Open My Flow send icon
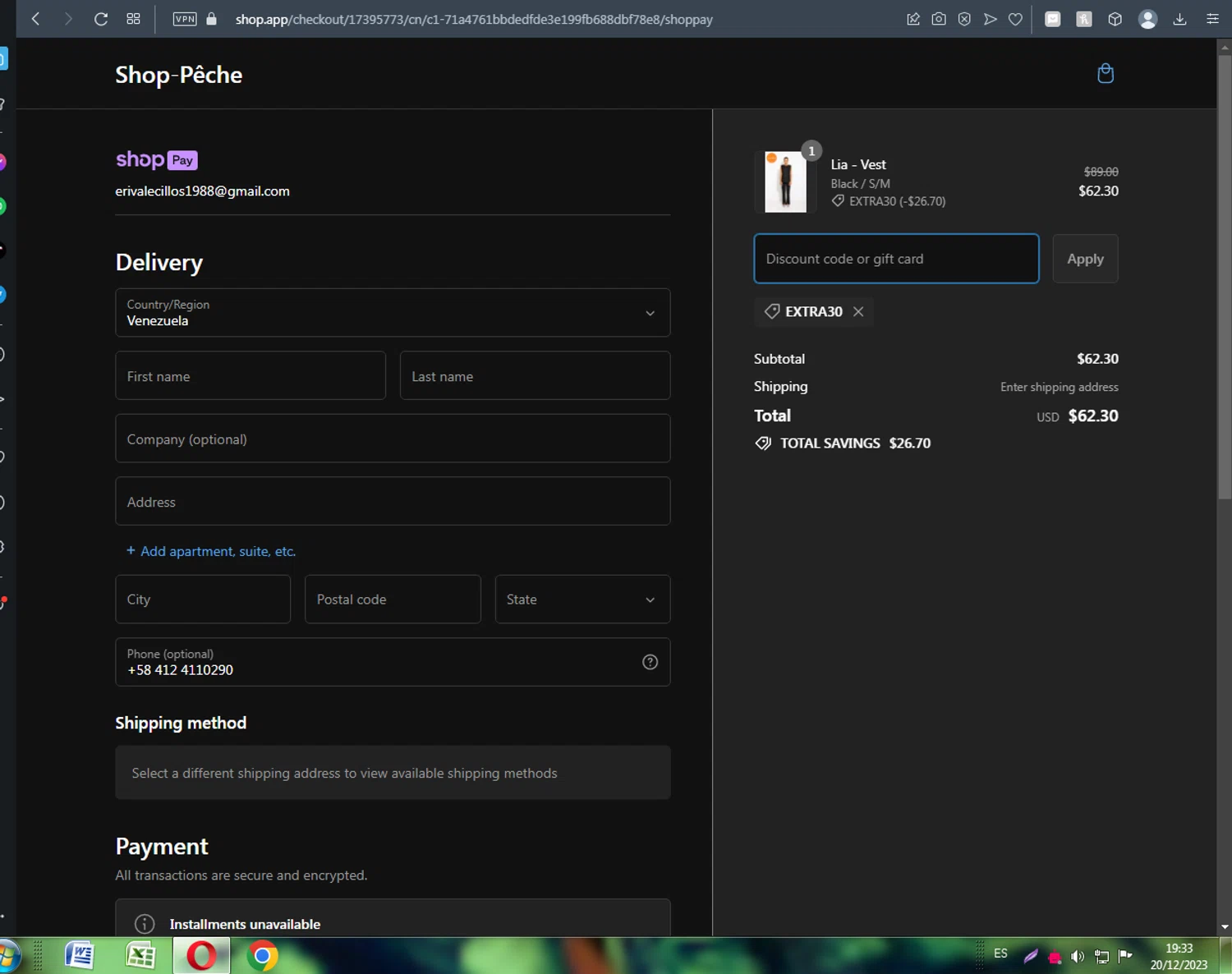The image size is (1232, 974). (991, 19)
